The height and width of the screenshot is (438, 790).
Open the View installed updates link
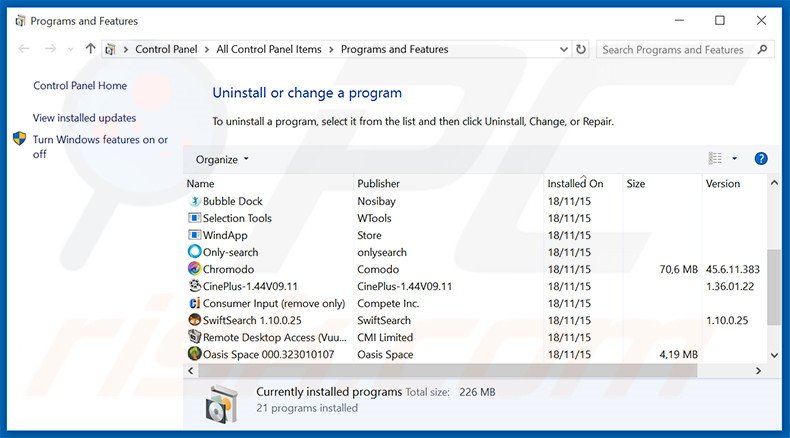point(85,118)
